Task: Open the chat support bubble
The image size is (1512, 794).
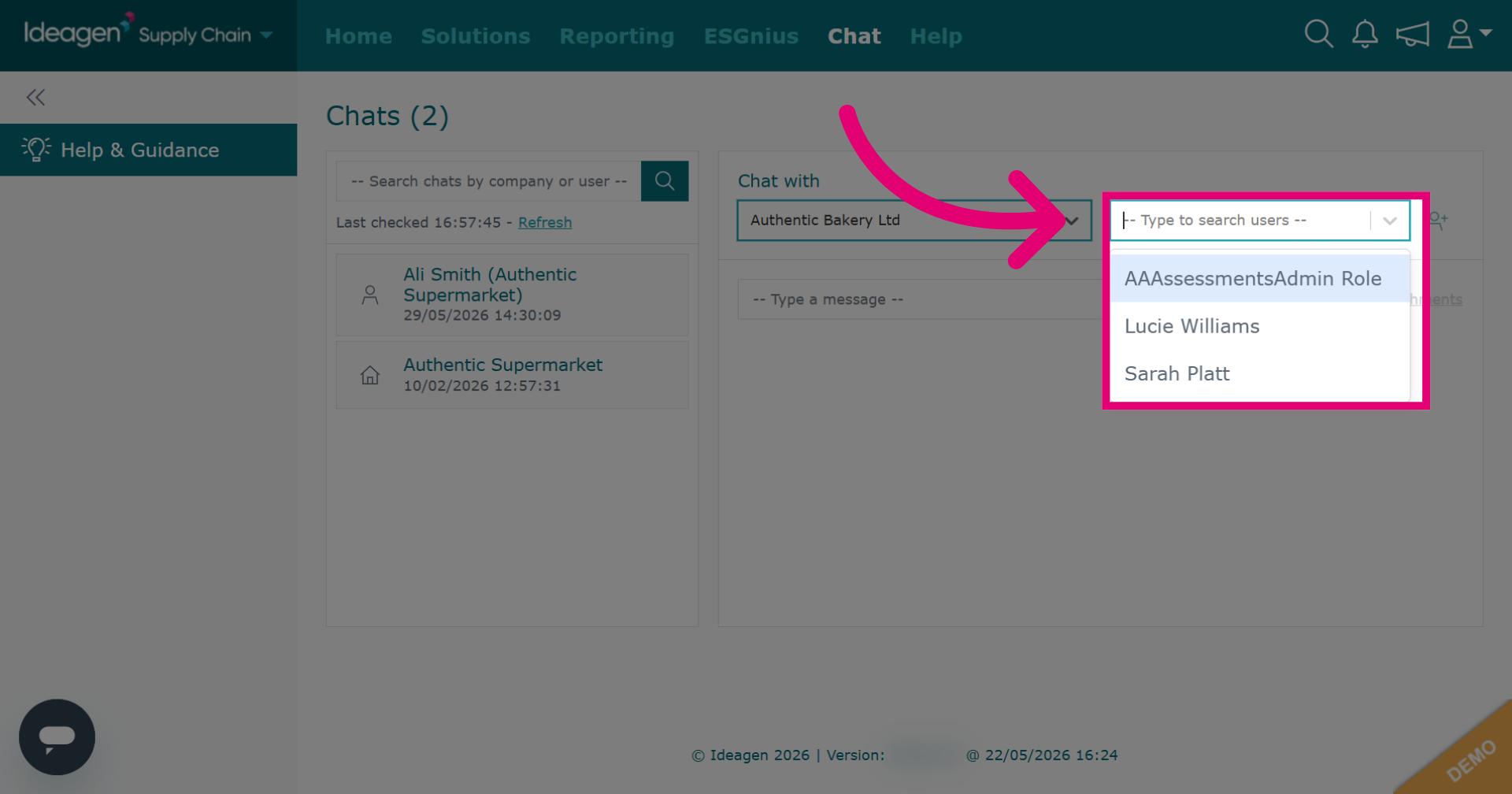Action: coord(57,736)
